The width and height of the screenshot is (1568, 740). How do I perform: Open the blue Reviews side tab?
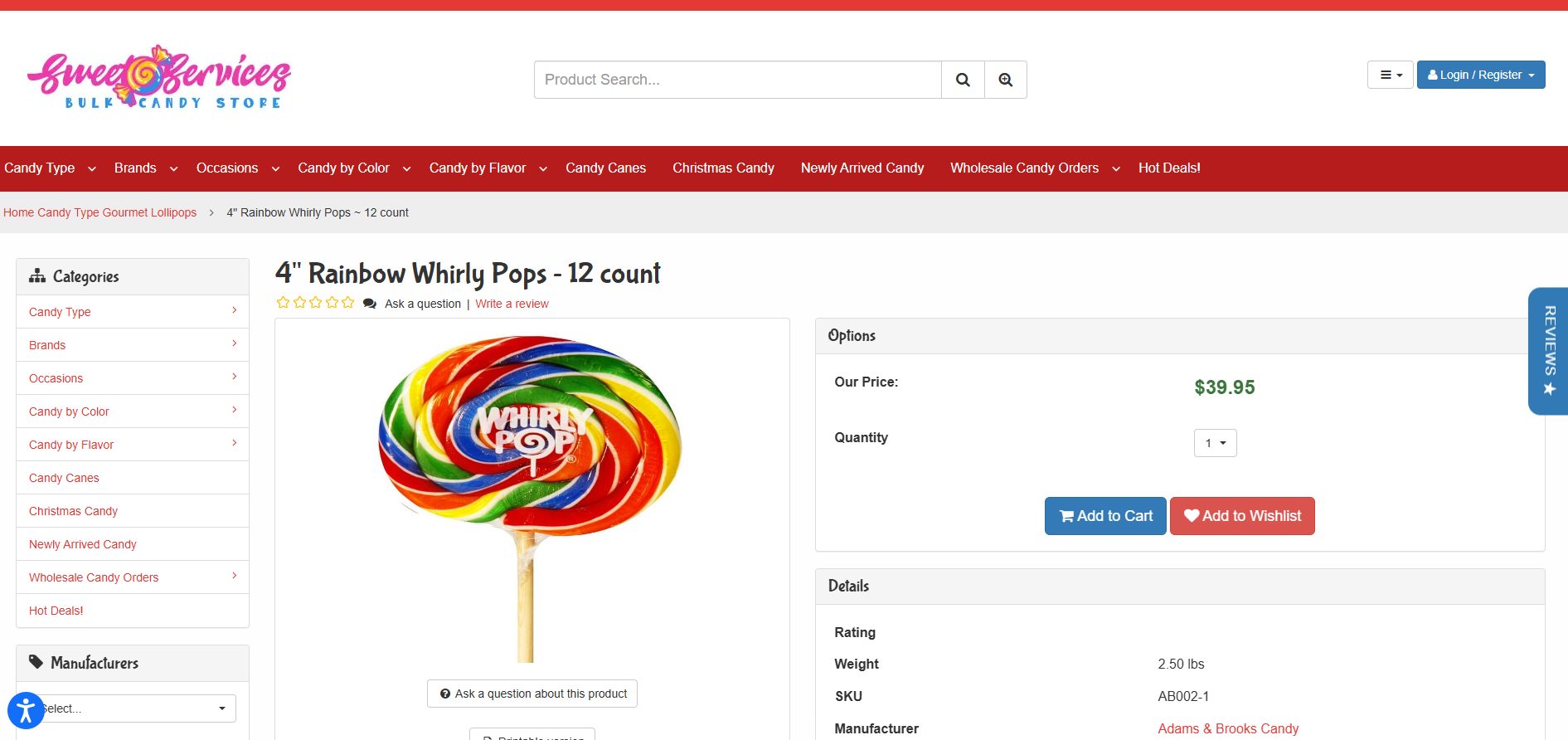[x=1548, y=351]
